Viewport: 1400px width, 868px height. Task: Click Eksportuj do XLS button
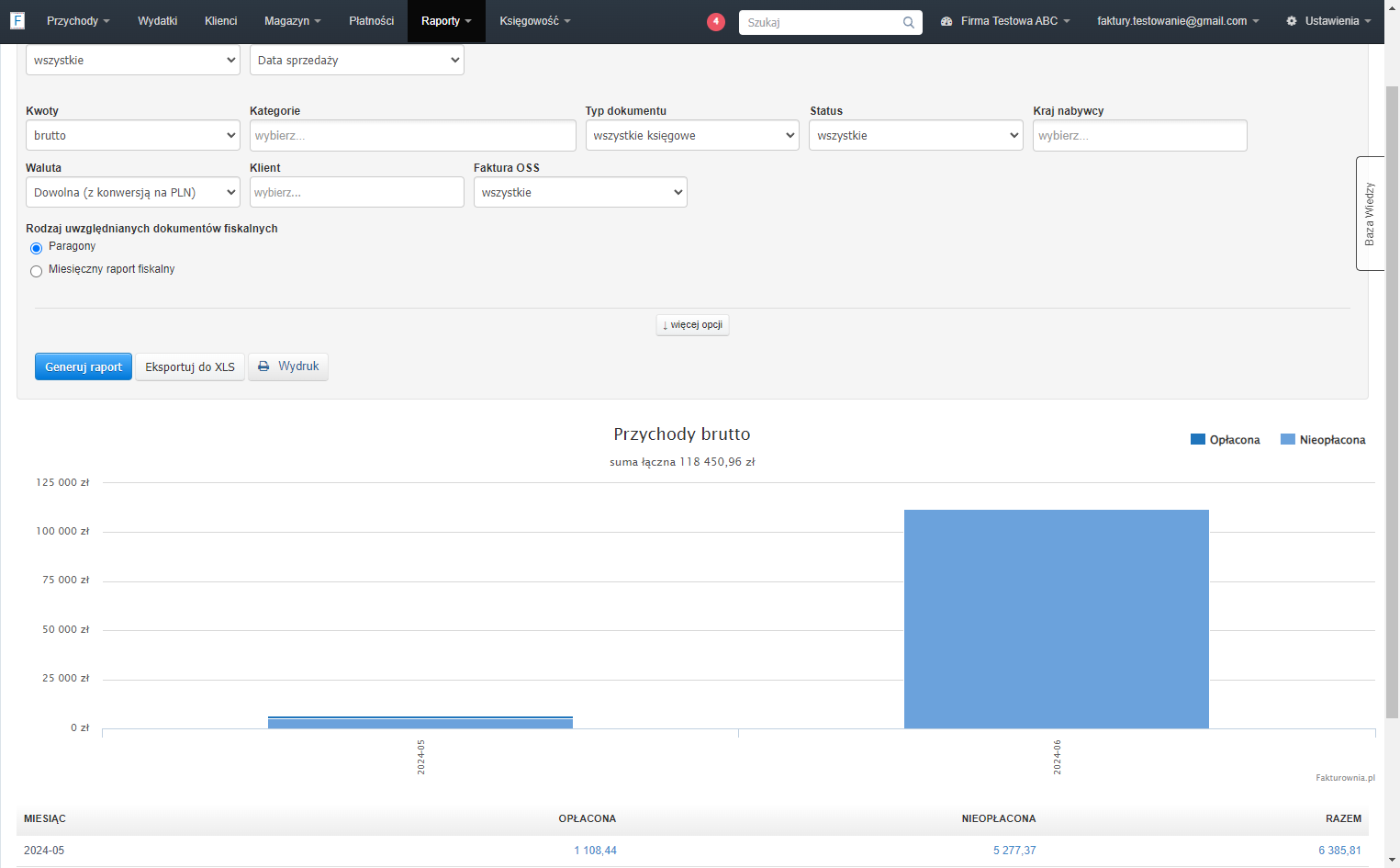[x=190, y=366]
